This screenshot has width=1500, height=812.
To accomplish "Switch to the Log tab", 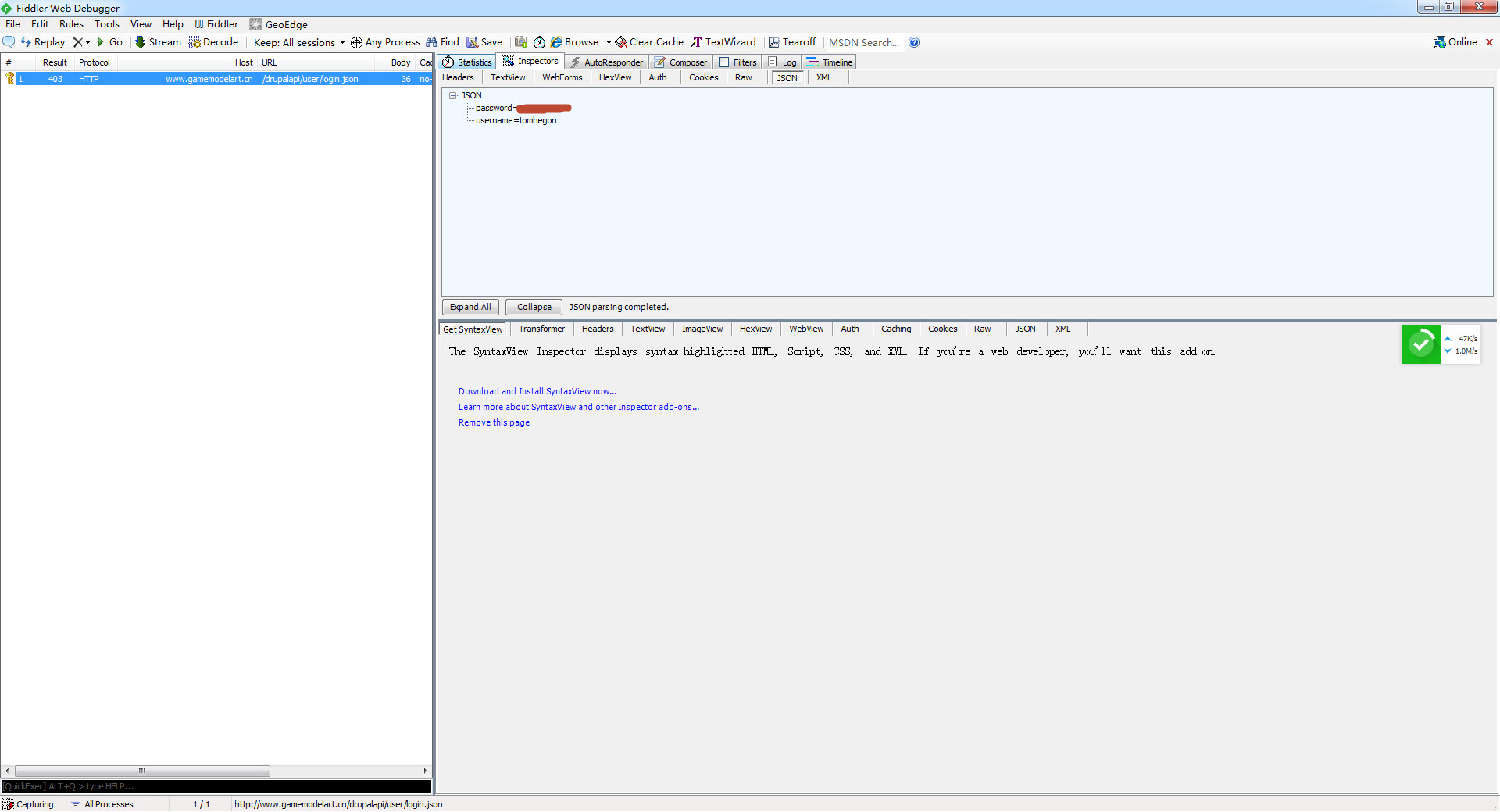I will pos(783,62).
